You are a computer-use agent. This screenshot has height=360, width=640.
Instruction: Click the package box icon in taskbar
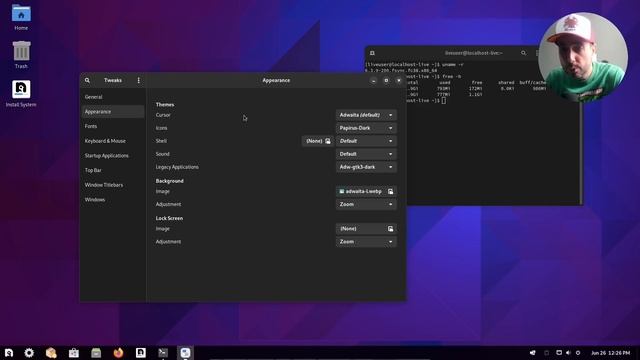tap(51, 353)
